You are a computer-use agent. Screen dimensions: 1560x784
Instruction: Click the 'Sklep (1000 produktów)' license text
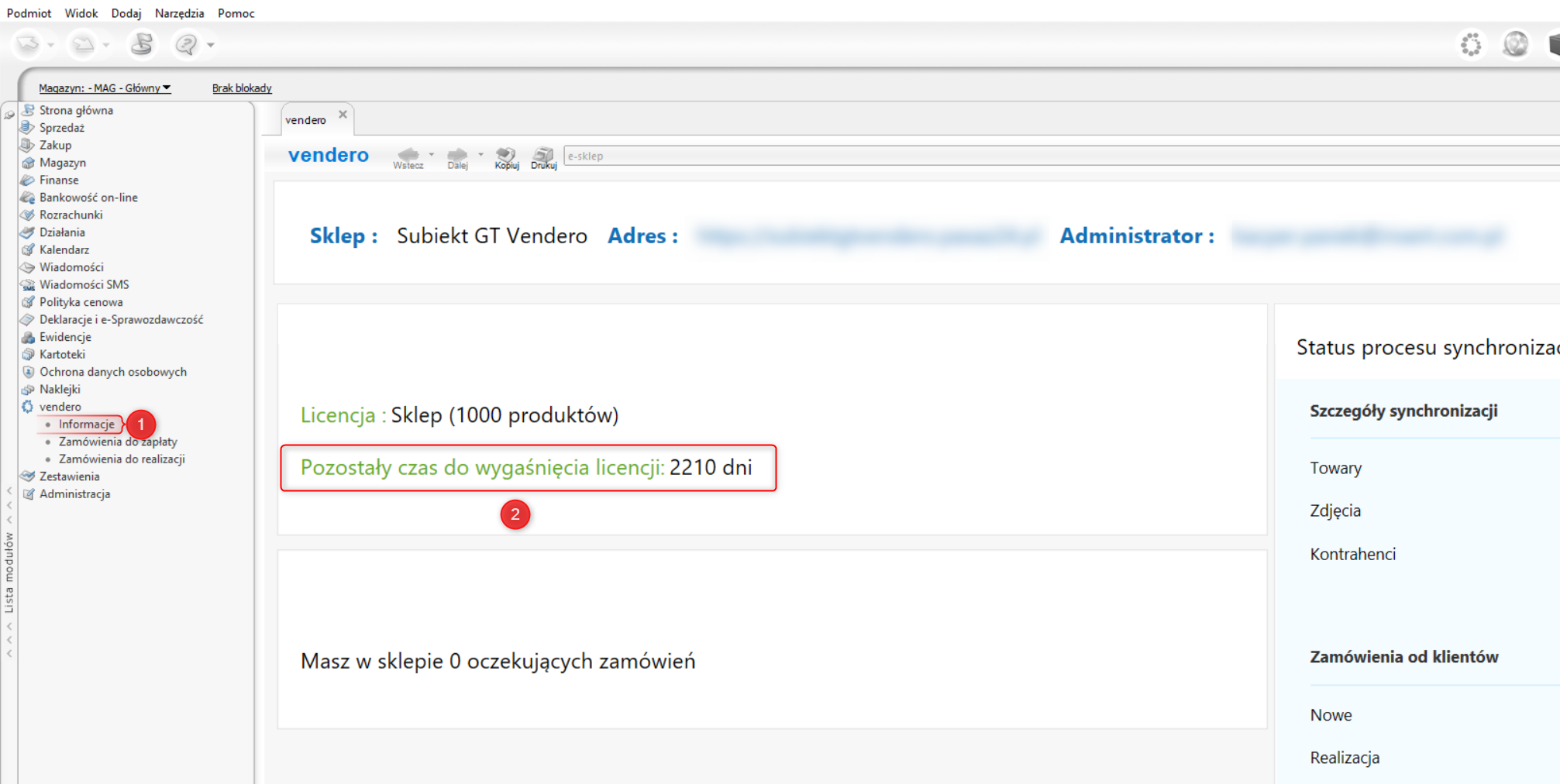click(x=505, y=415)
